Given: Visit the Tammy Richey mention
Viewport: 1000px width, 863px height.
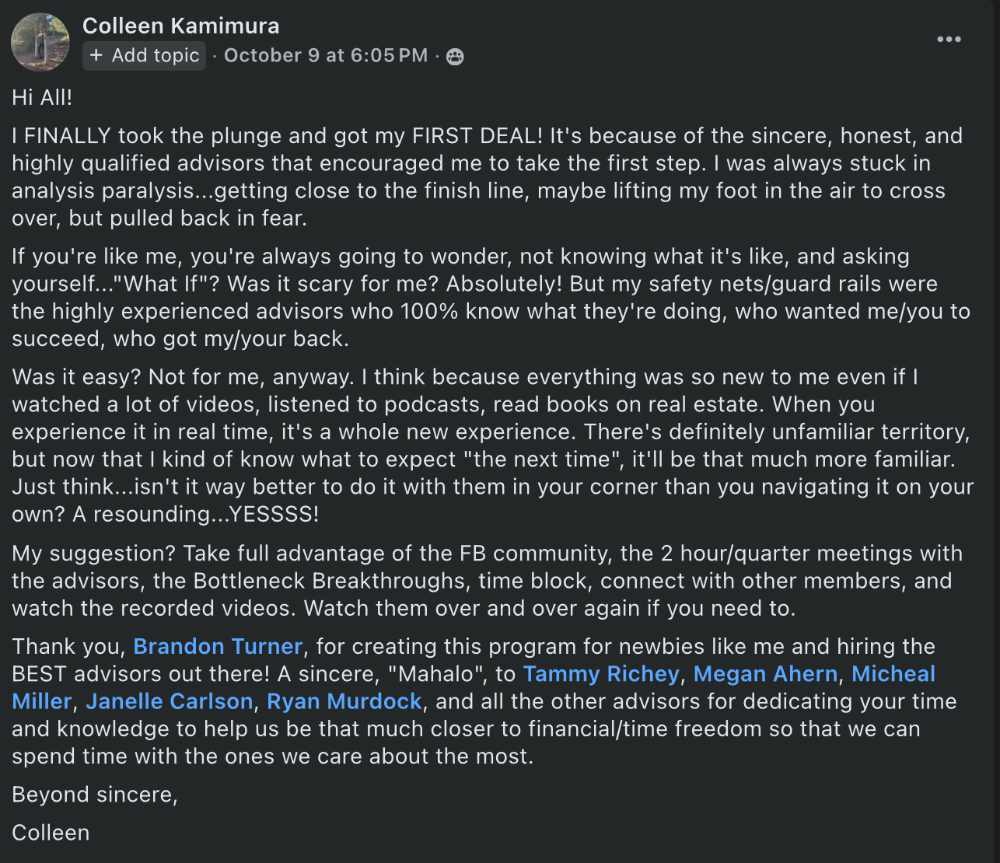Looking at the screenshot, I should pyautogui.click(x=600, y=674).
